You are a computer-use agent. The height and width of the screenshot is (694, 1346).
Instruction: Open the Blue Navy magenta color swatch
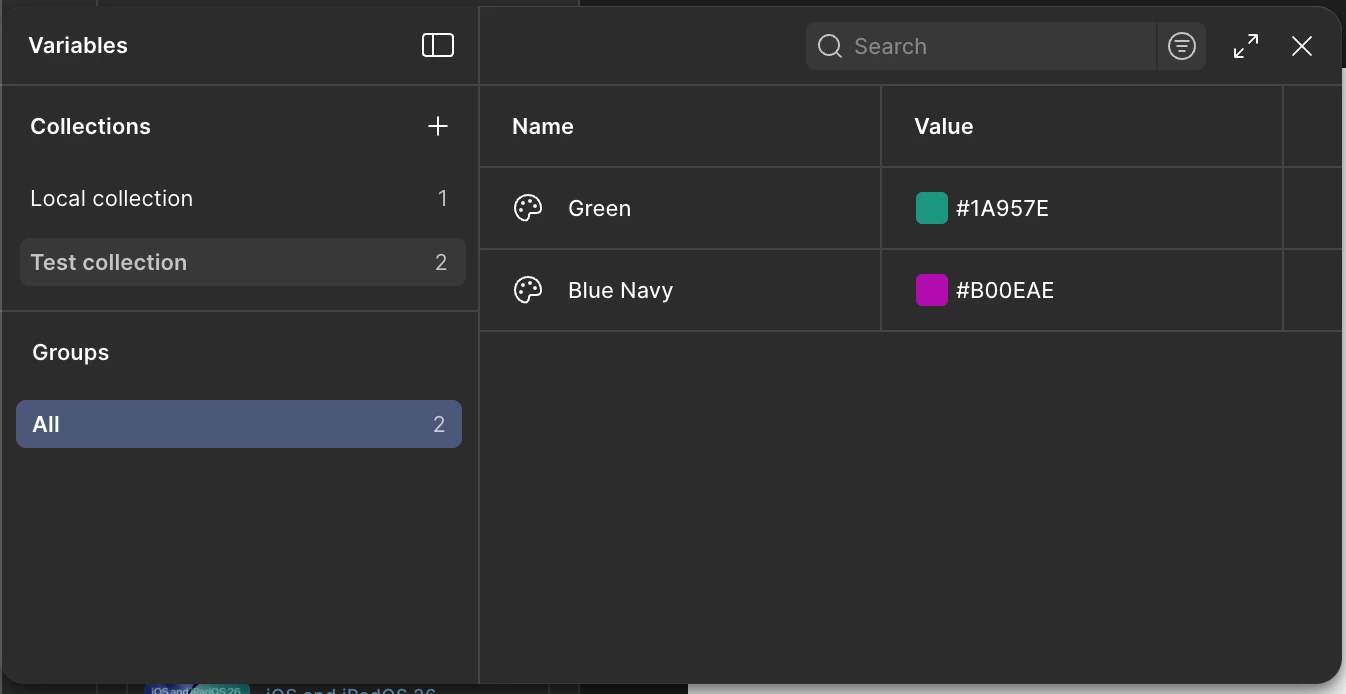click(x=932, y=290)
